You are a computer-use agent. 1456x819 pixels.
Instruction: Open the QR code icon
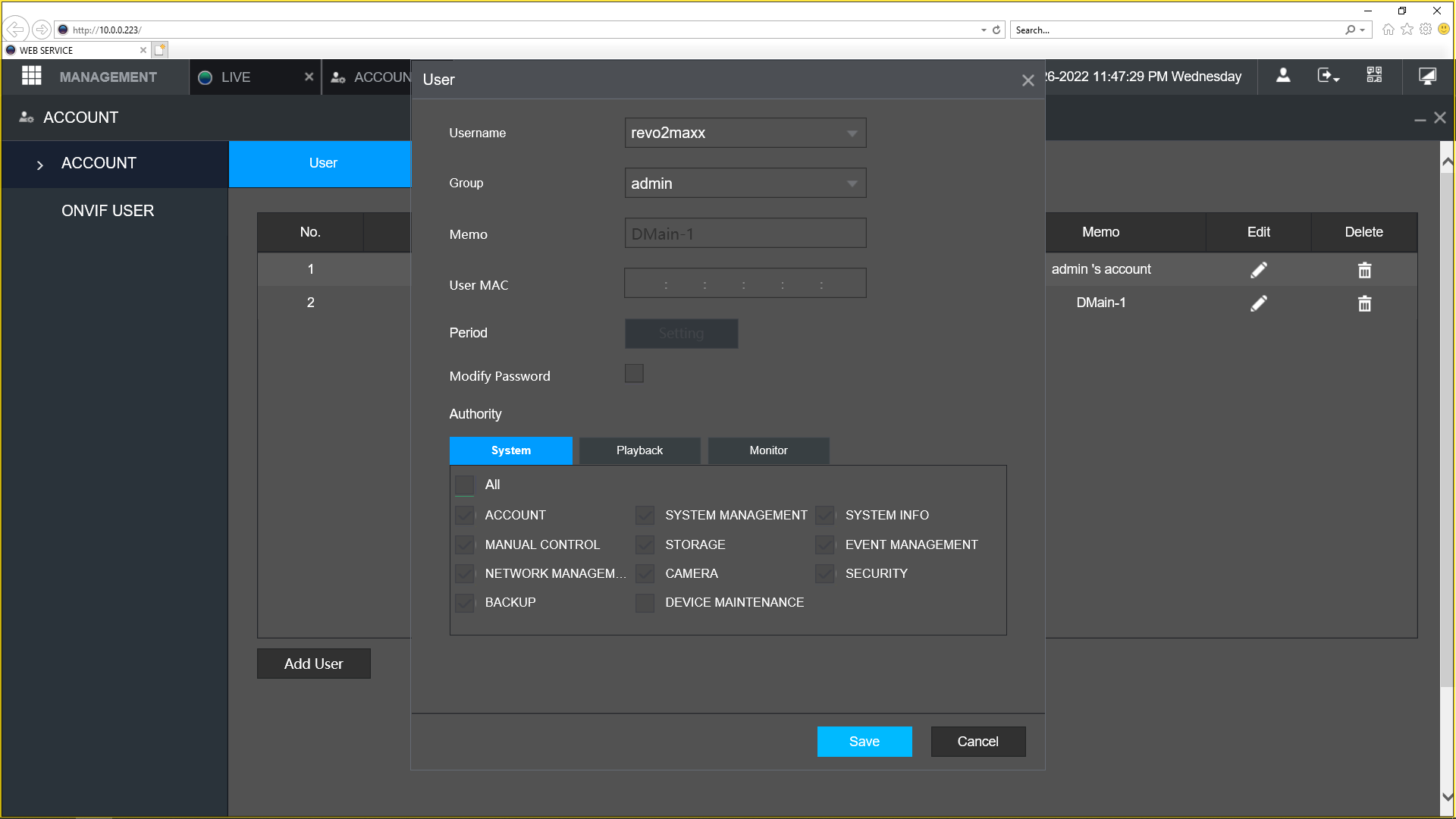[1374, 76]
